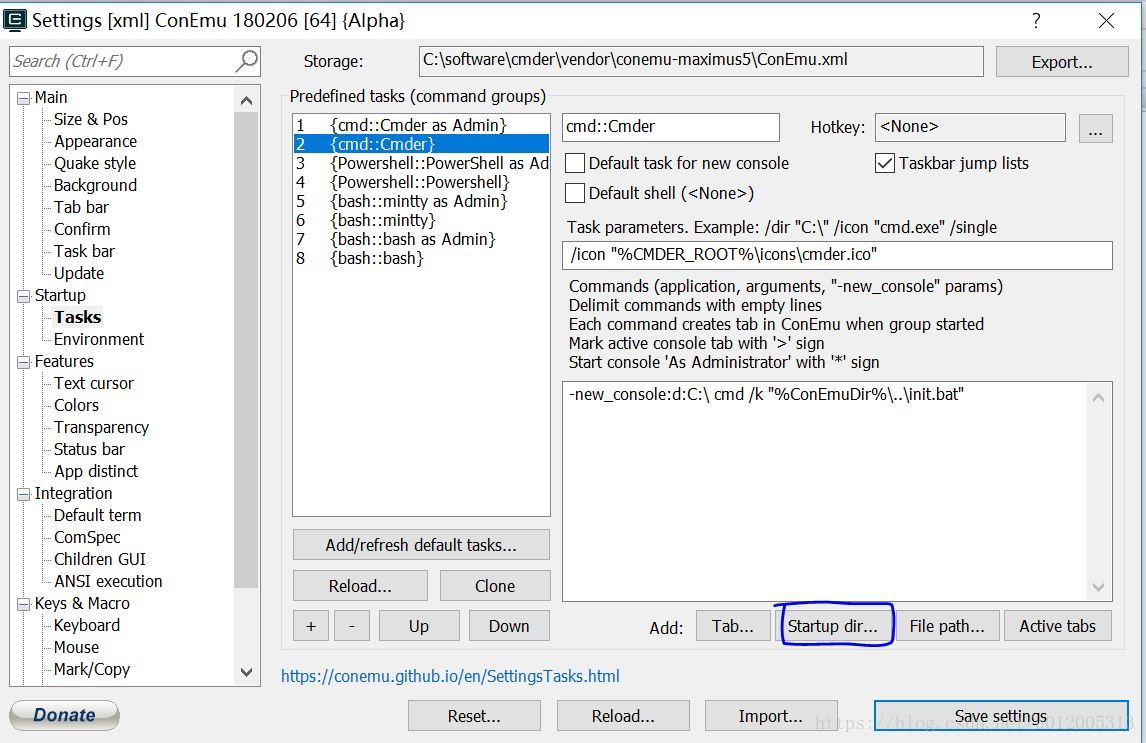The image size is (1146, 743).
Task: Open Text cursor settings
Action: tap(94, 383)
